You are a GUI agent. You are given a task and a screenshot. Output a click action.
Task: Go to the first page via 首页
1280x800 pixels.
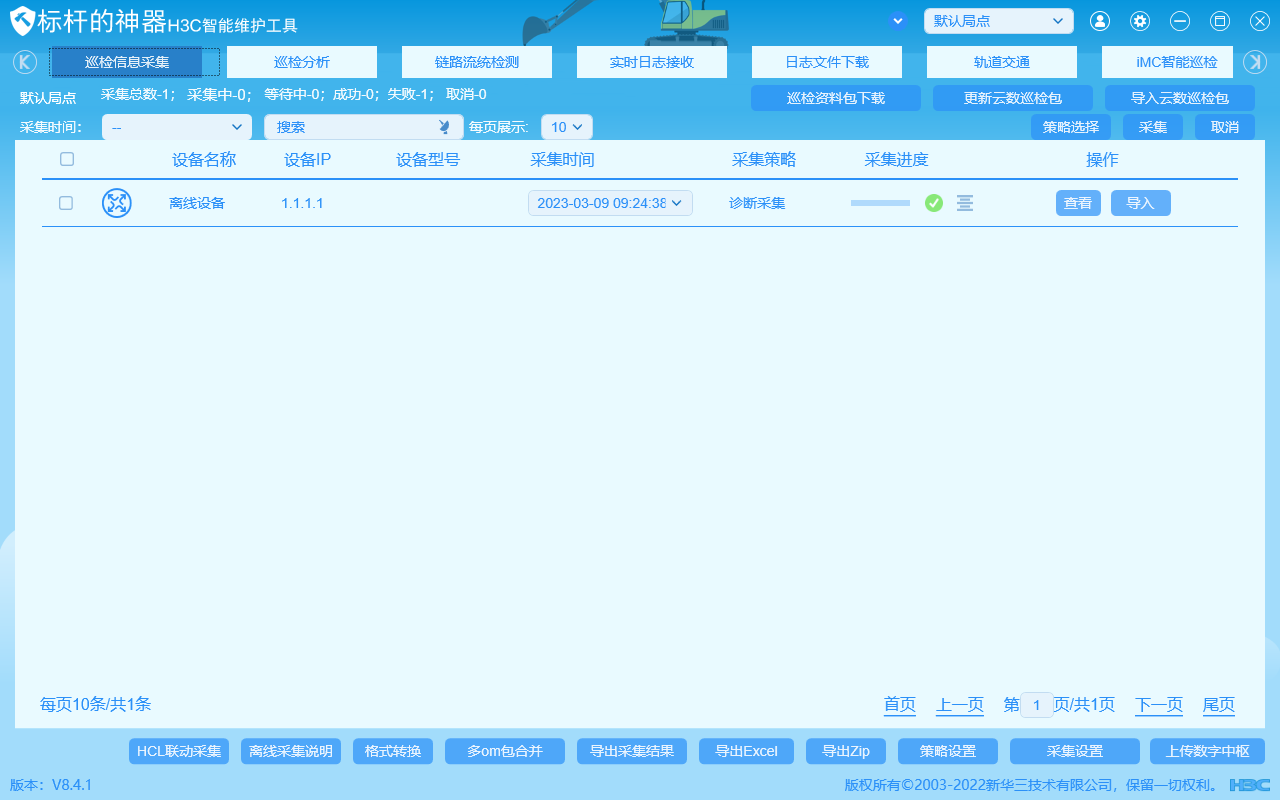pyautogui.click(x=900, y=705)
